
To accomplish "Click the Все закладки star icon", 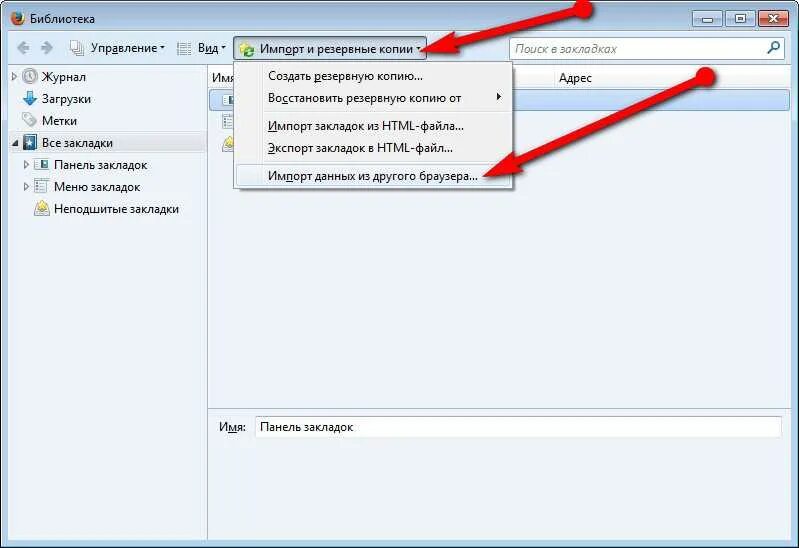I will pos(30,143).
